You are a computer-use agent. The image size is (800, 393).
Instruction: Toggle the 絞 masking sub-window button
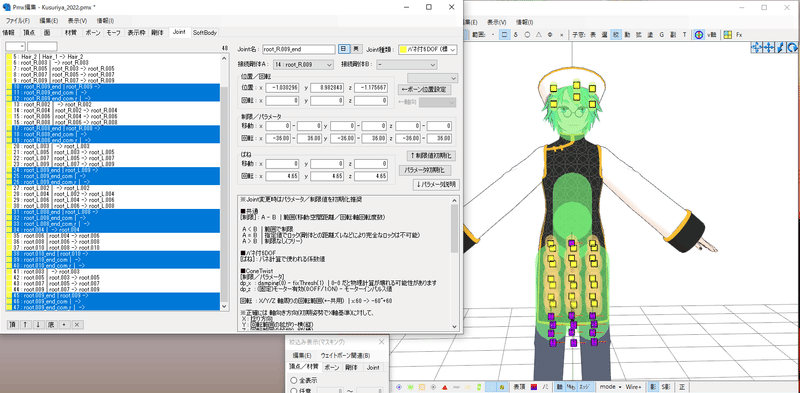coord(616,35)
